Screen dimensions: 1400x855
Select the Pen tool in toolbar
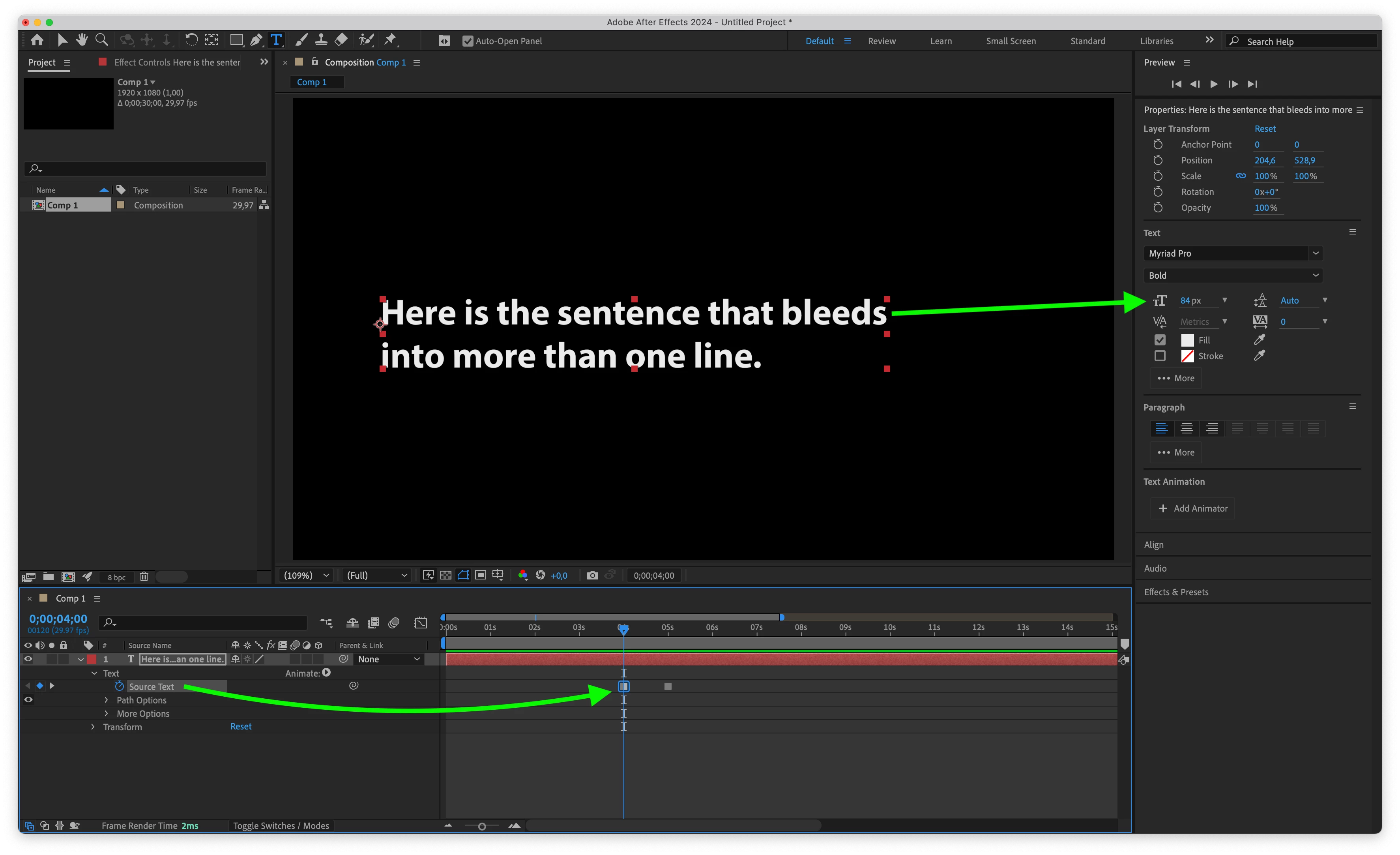[256, 40]
